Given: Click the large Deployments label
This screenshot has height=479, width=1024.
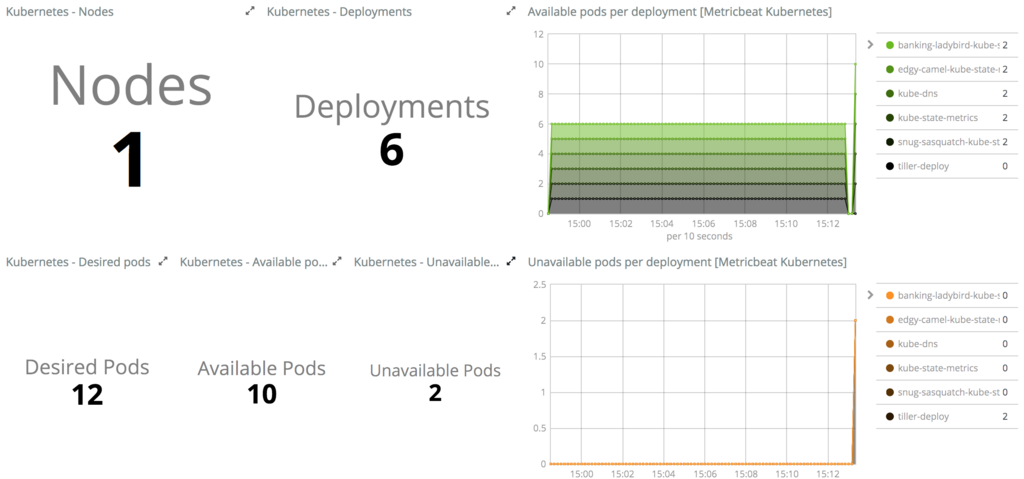Looking at the screenshot, I should 392,106.
